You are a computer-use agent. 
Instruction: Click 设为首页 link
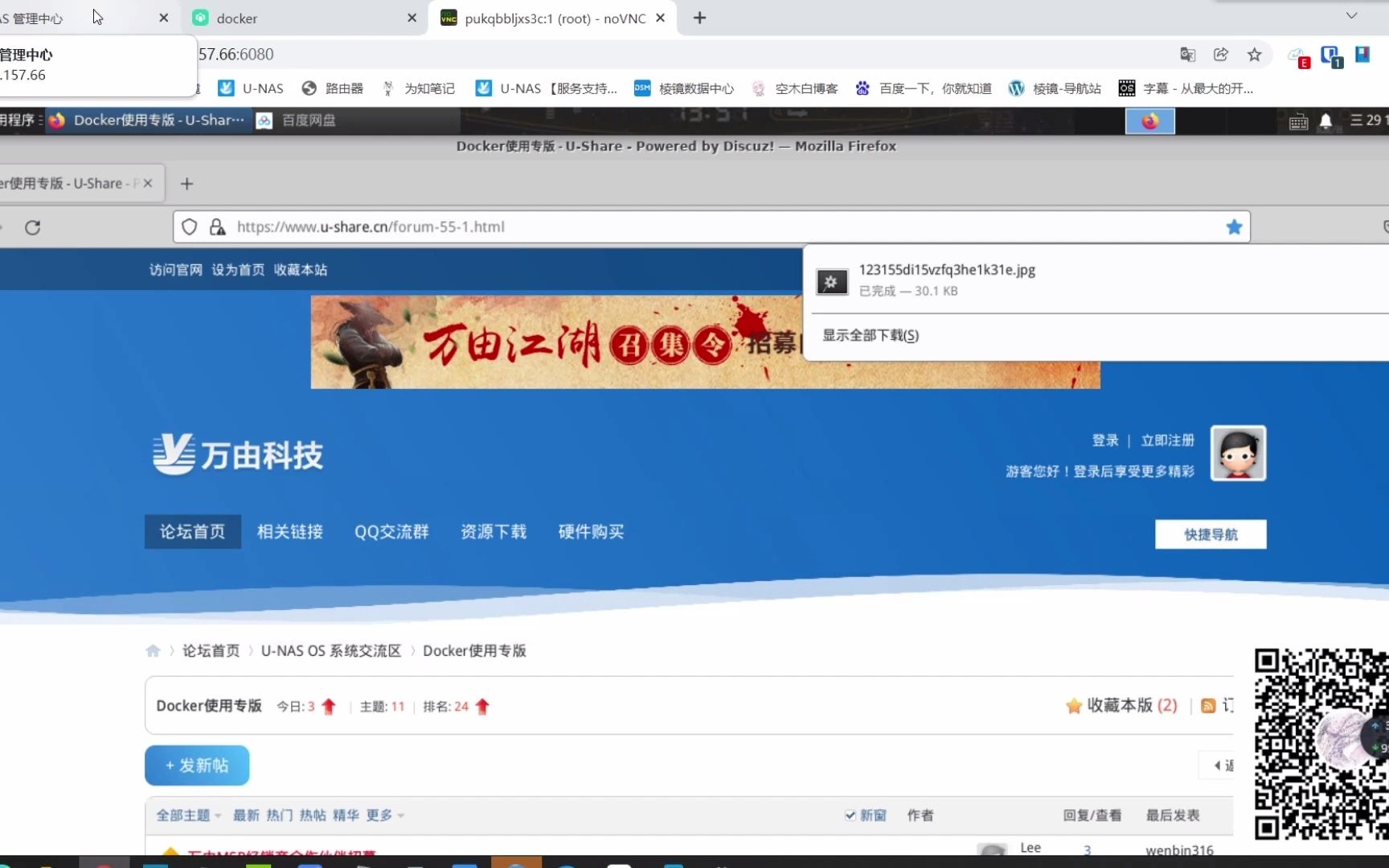coord(238,270)
